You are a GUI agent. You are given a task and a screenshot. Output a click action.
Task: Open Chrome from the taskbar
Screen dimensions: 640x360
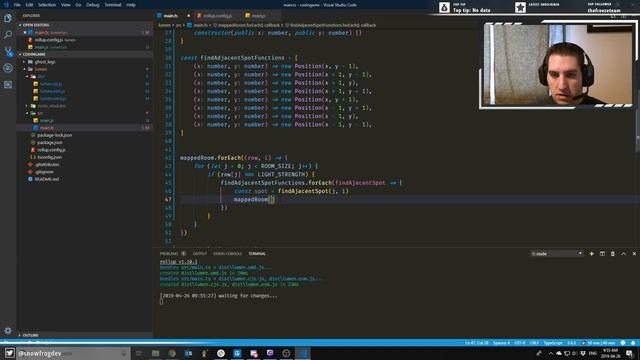point(172,353)
